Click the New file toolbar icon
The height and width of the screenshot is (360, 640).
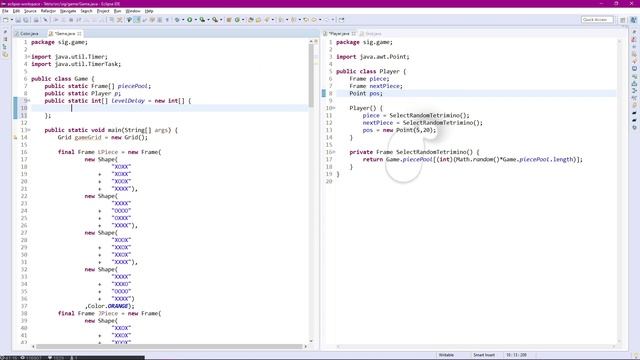tap(5, 20)
